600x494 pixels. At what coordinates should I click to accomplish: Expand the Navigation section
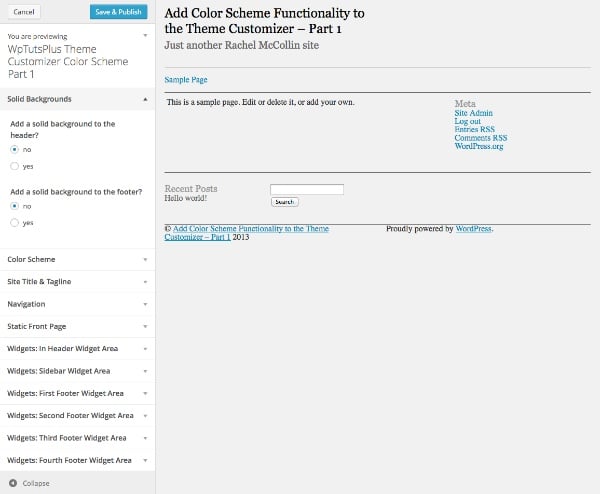point(78,304)
